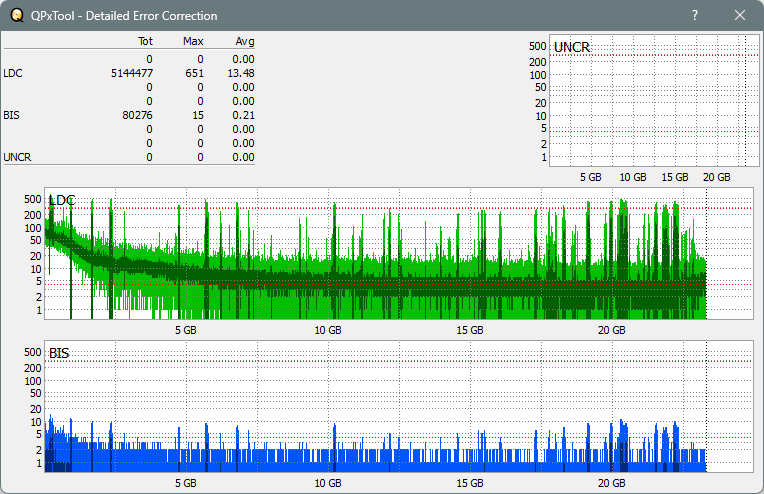Click the LDC row label in table
Viewport: 764px width, 494px height.
coord(13,73)
